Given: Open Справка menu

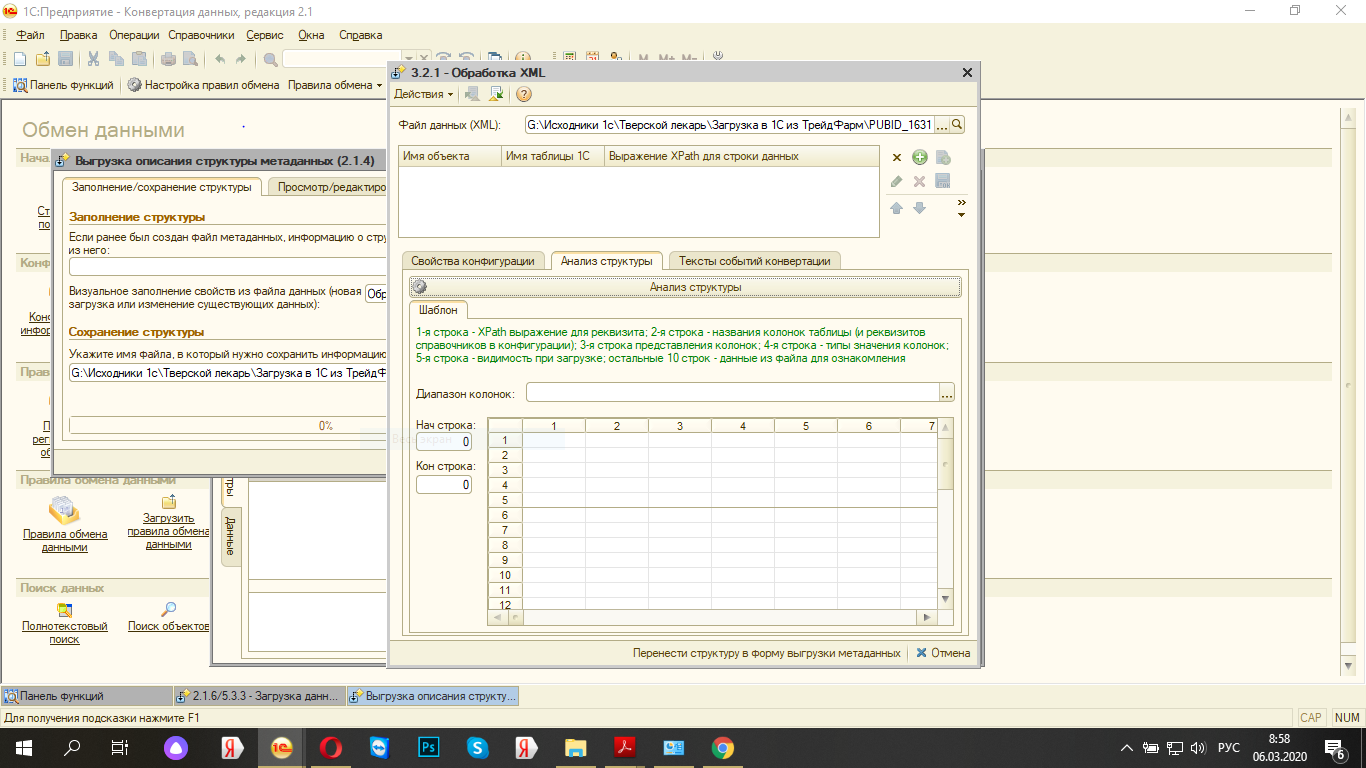Looking at the screenshot, I should click(x=361, y=35).
